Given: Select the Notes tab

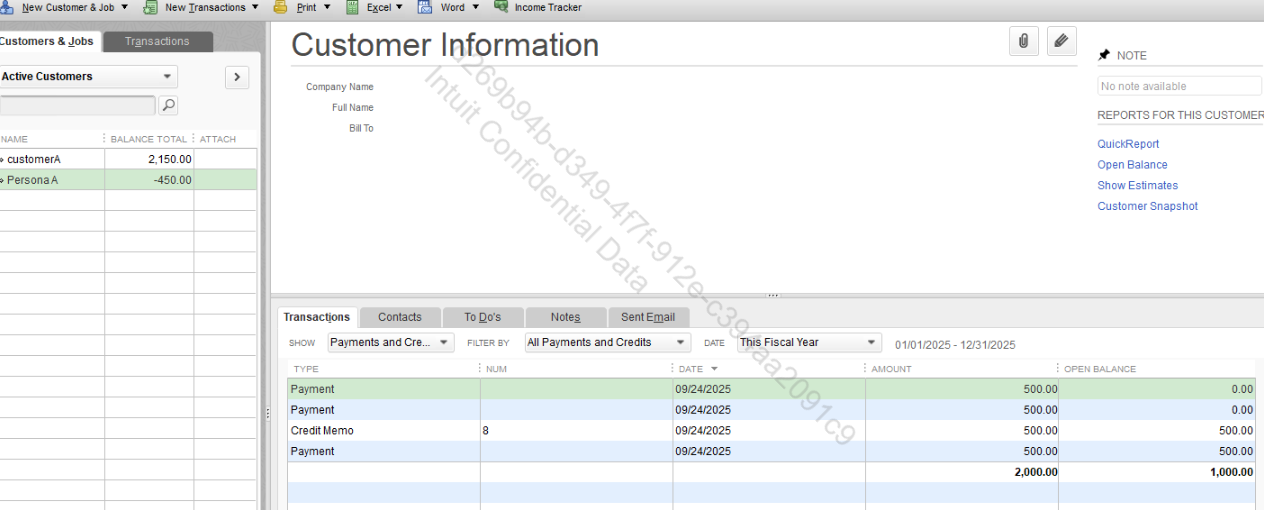Looking at the screenshot, I should click(x=565, y=317).
